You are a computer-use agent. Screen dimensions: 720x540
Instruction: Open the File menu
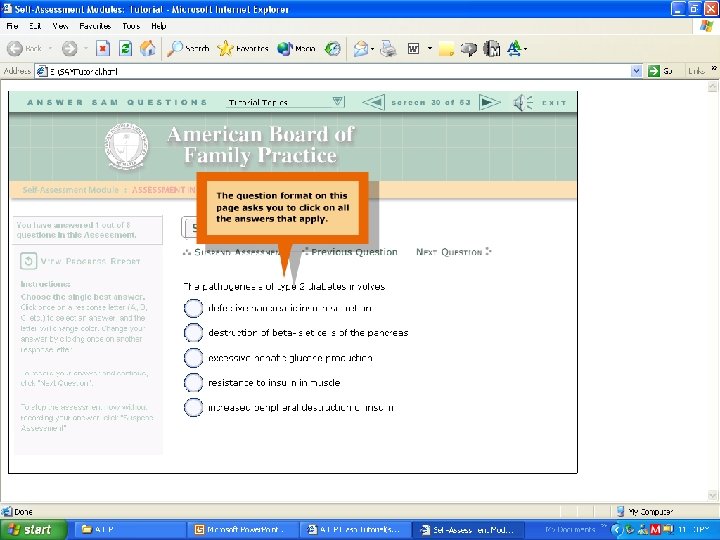click(x=12, y=26)
